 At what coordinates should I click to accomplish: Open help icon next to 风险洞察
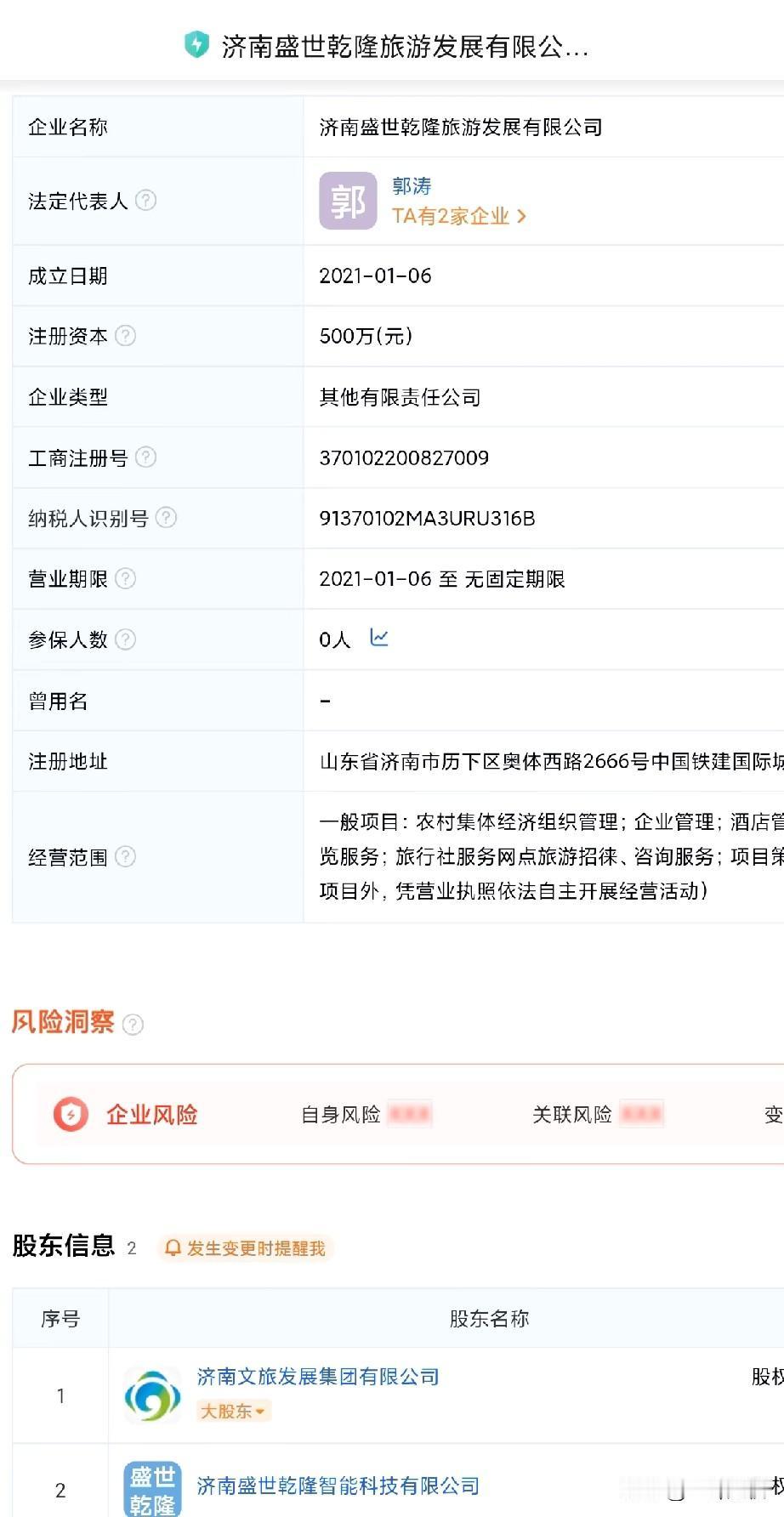point(133,1025)
